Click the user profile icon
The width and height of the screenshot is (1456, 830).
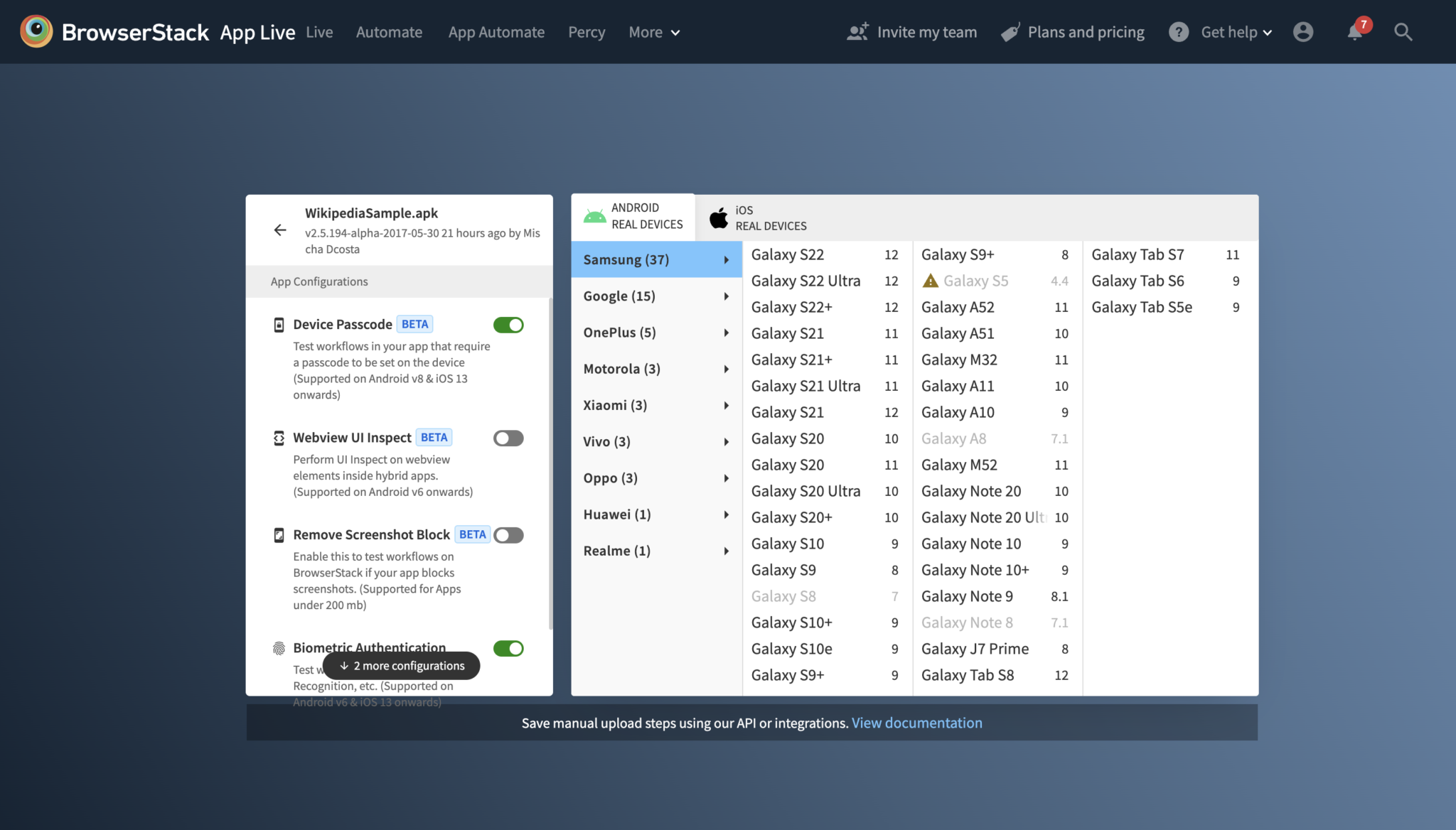(x=1303, y=32)
